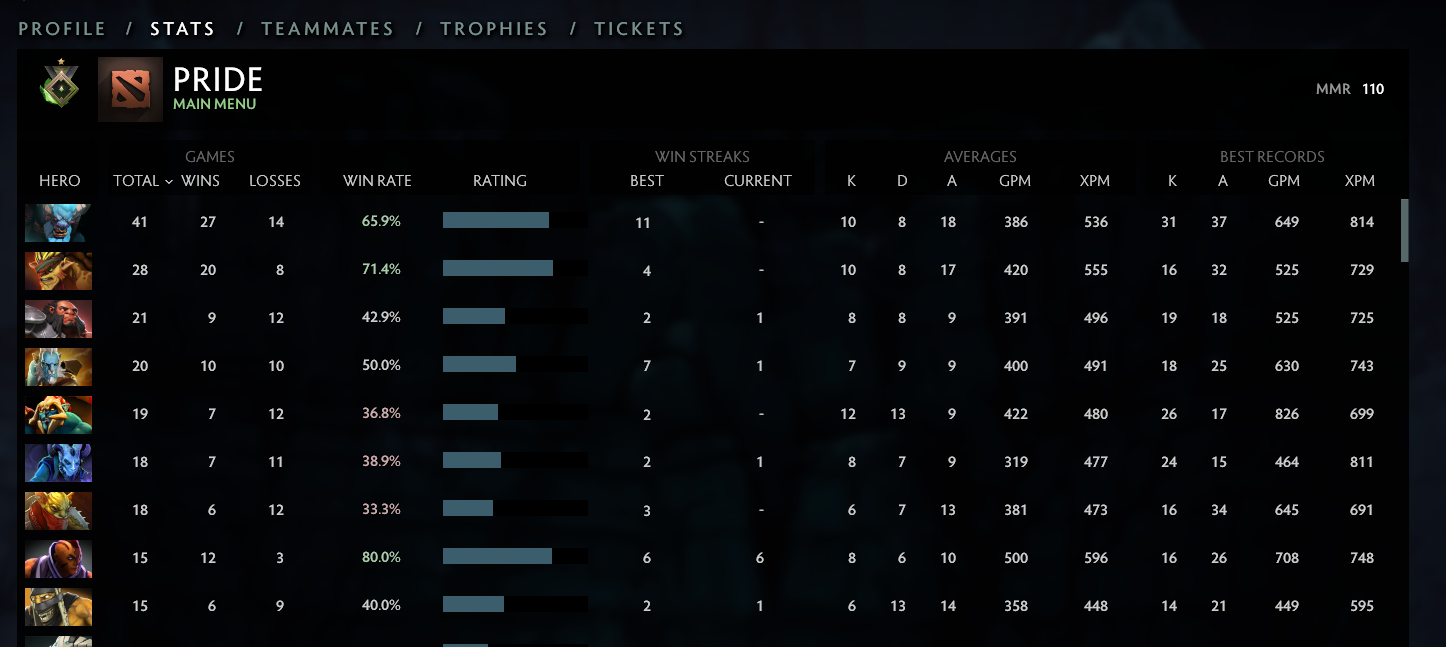View the TROPHIES tab
Viewport: 1446px width, 647px height.
pos(494,29)
